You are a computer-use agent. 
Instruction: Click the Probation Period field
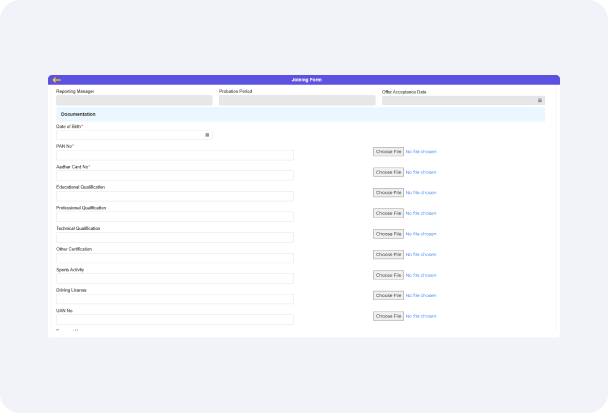297,100
